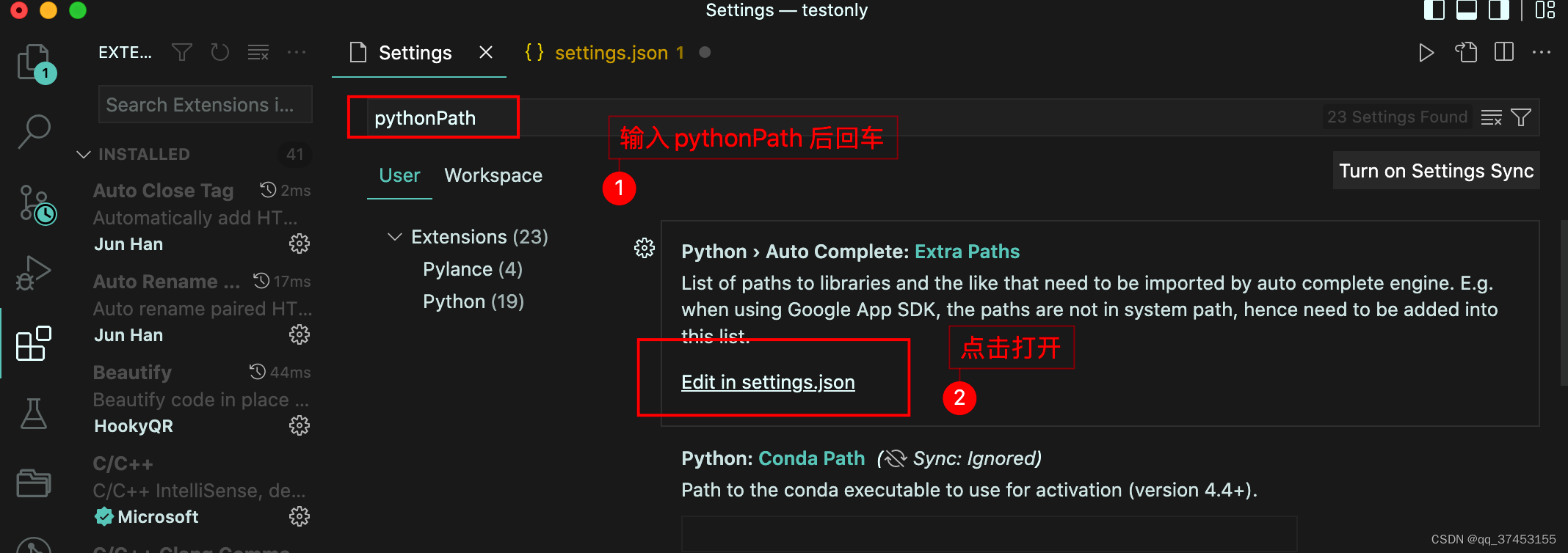Open the Extensions view icon
This screenshot has width=1568, height=553.
click(34, 343)
